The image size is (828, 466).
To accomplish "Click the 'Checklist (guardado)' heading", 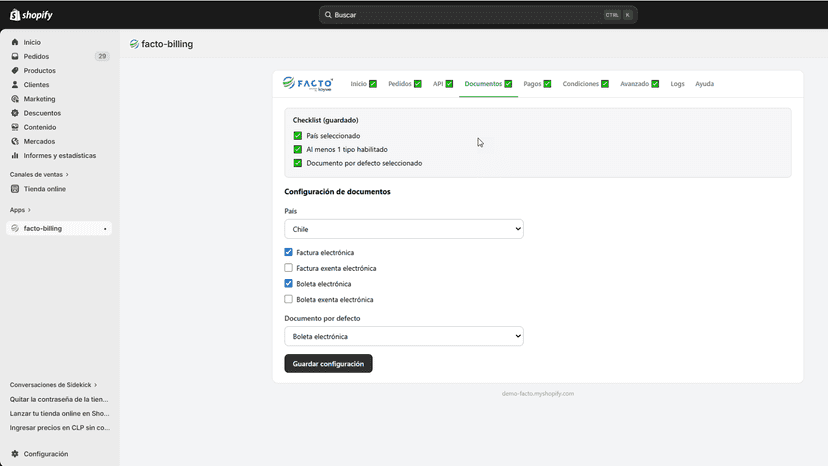I will pyautogui.click(x=325, y=120).
